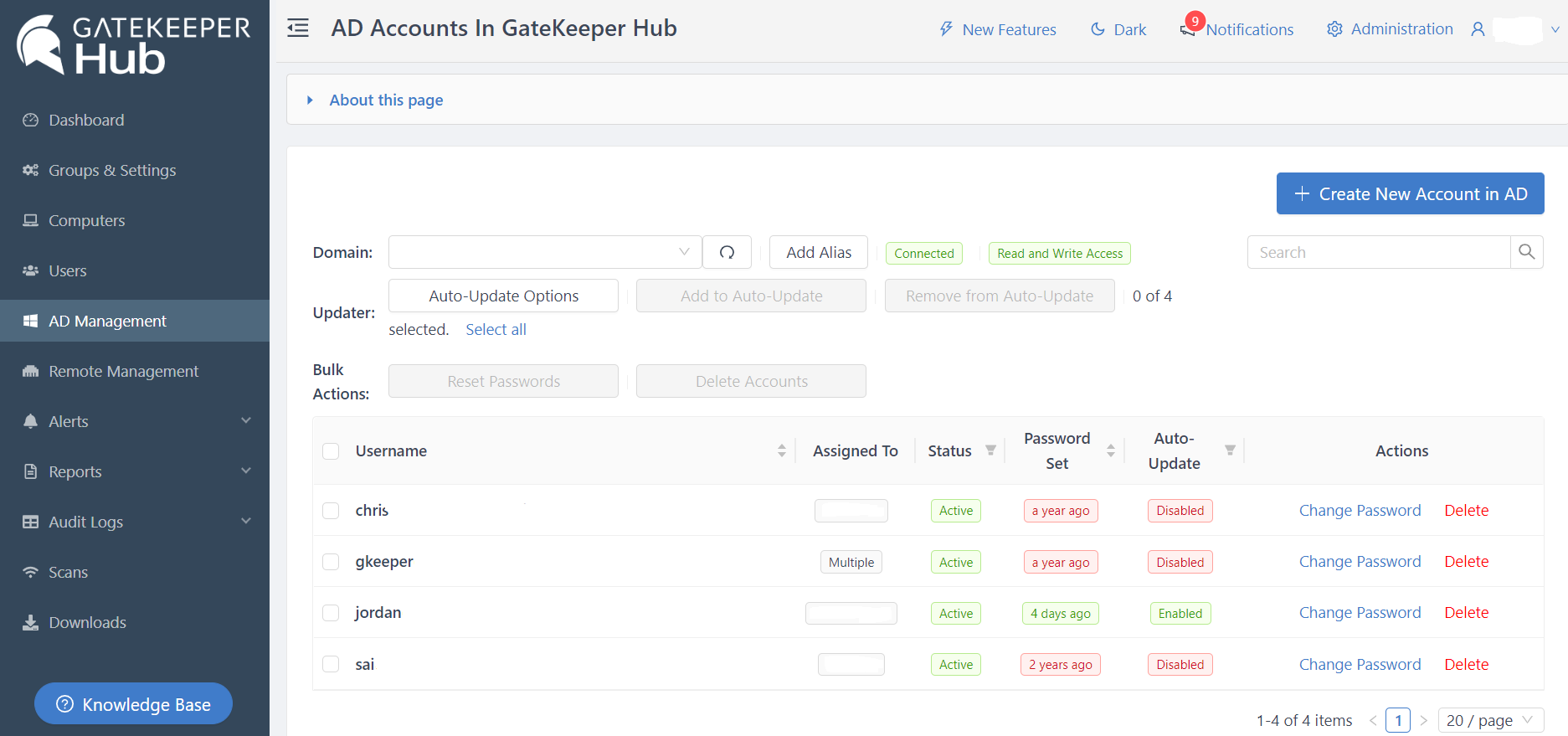Click Change Password for chris
The image size is (1568, 736).
pyautogui.click(x=1360, y=510)
